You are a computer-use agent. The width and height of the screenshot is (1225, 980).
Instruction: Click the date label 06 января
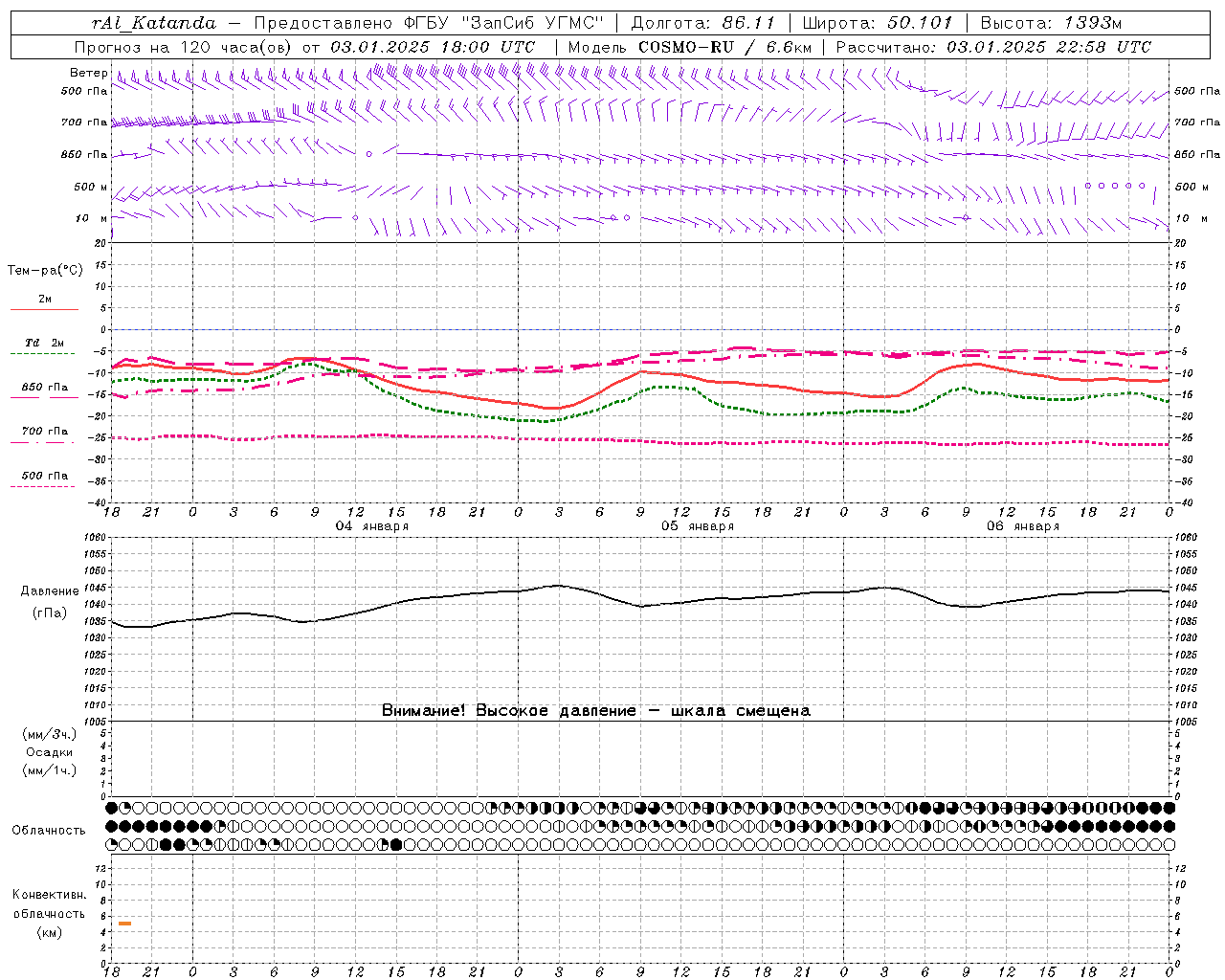(1023, 526)
